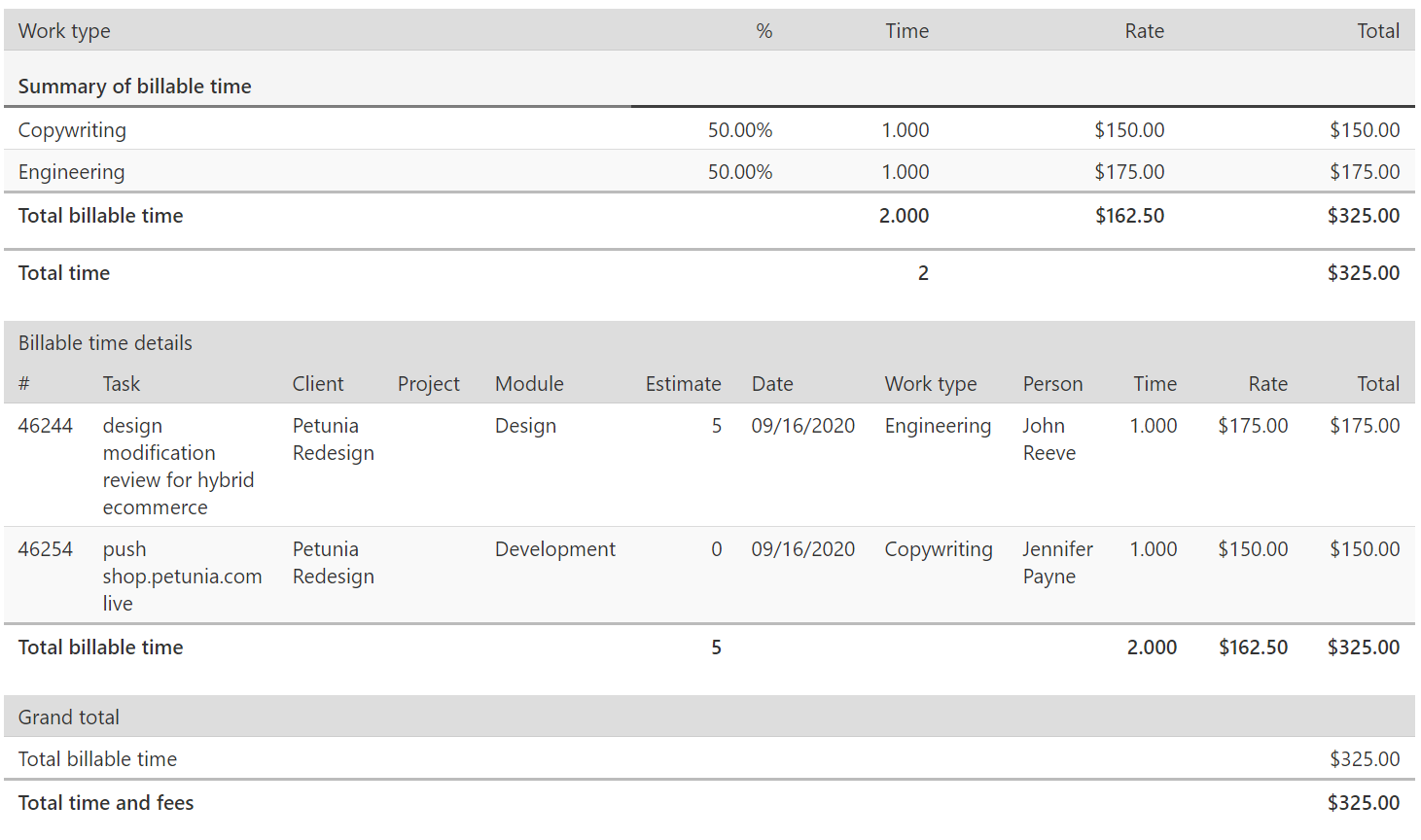Open task number 46254

46,549
